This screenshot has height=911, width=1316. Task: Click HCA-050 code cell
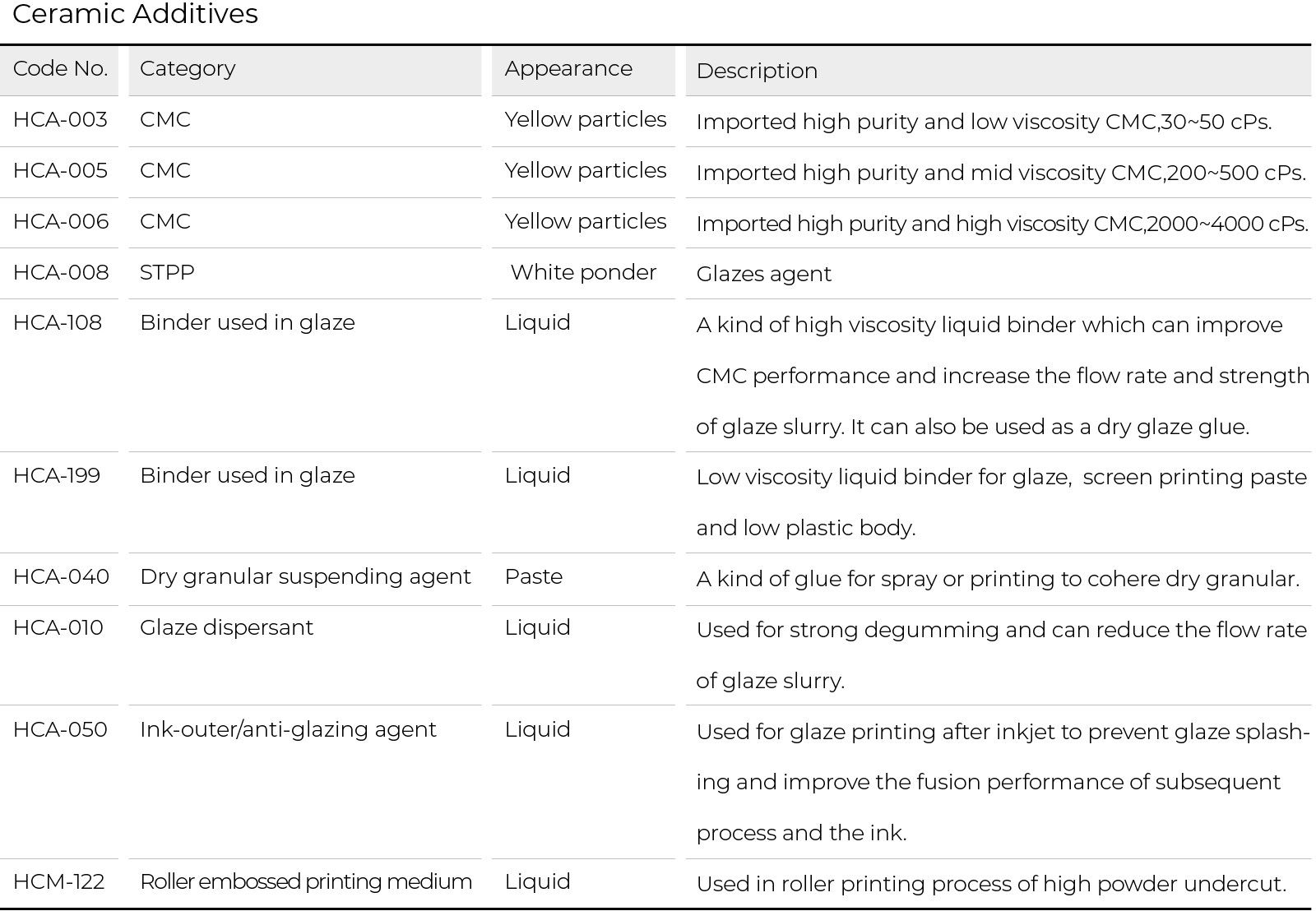tap(60, 730)
